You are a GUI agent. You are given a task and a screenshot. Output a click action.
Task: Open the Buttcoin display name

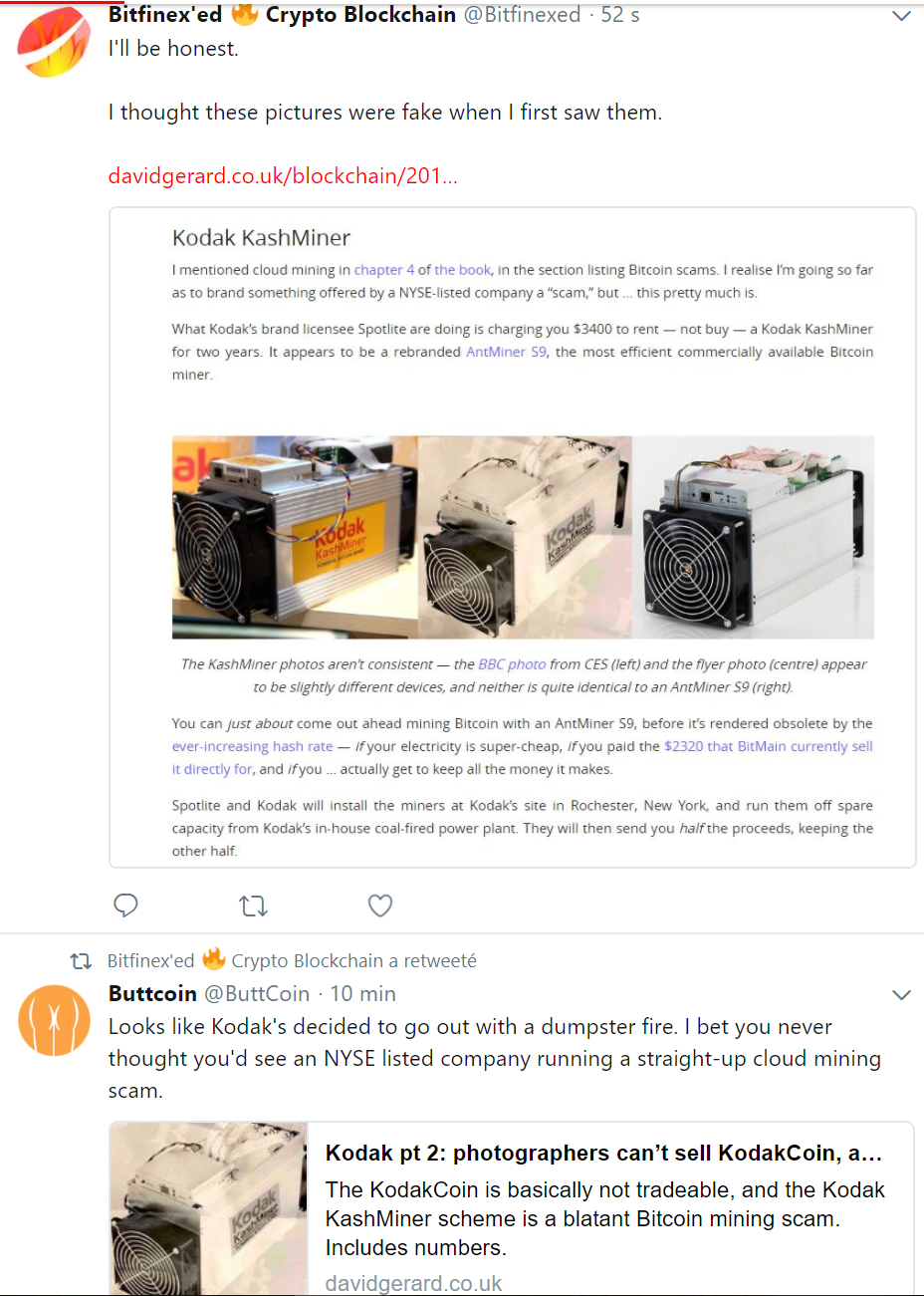152,993
